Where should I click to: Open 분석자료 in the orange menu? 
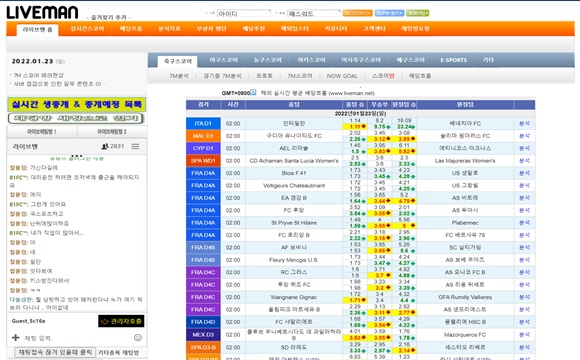[169, 28]
